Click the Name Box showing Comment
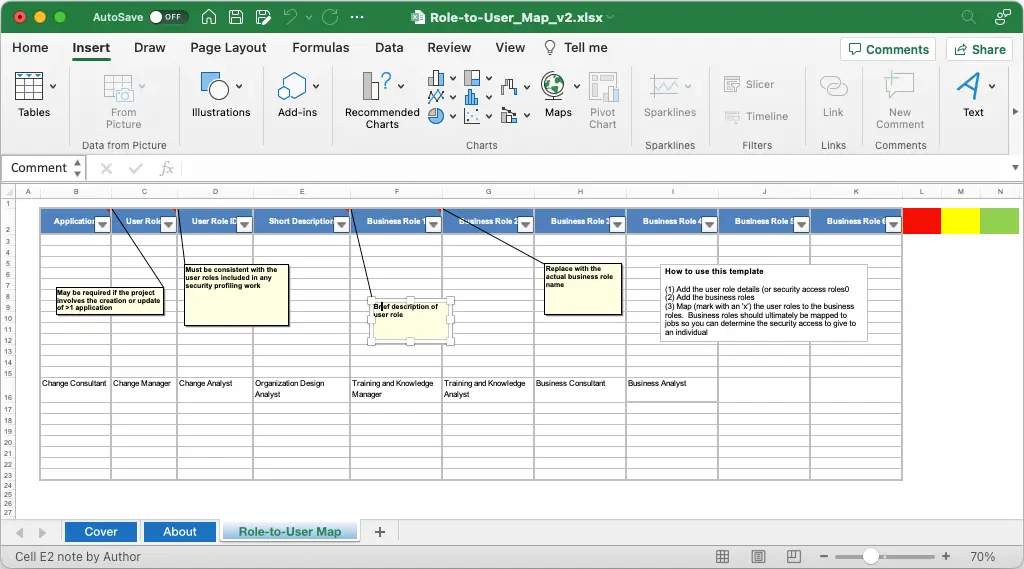1024x569 pixels. pos(39,168)
